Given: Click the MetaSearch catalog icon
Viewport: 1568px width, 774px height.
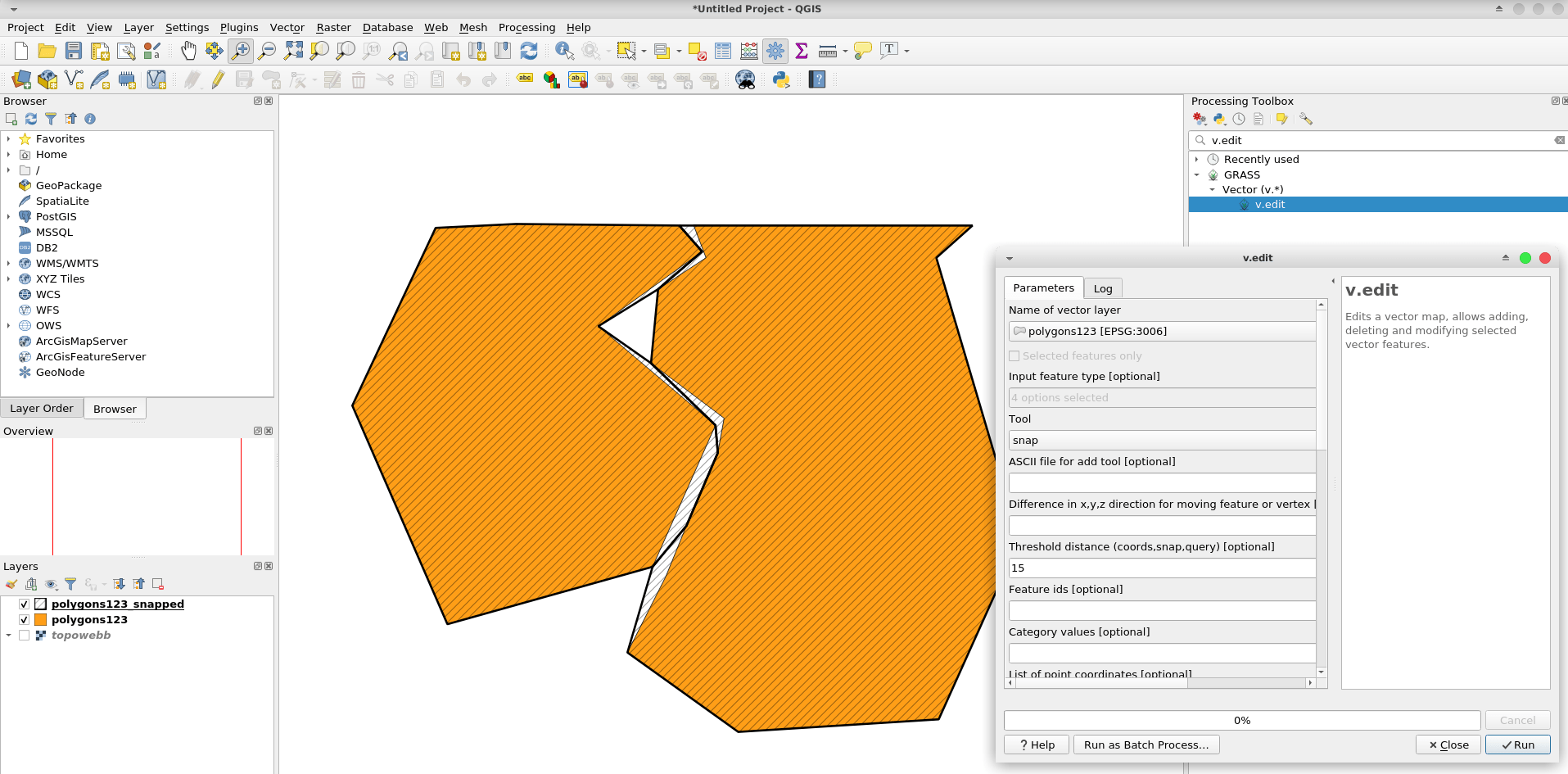Looking at the screenshot, I should point(747,79).
